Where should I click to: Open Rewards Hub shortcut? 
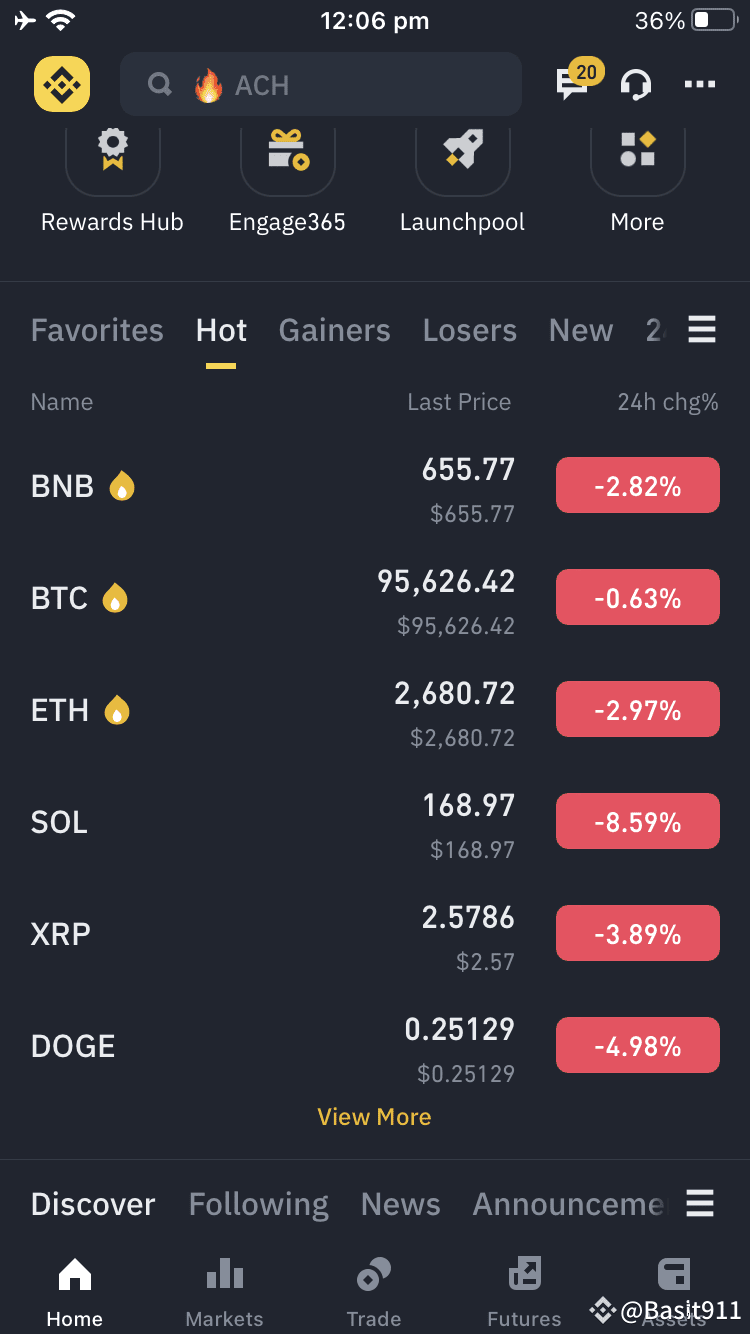tap(112, 152)
